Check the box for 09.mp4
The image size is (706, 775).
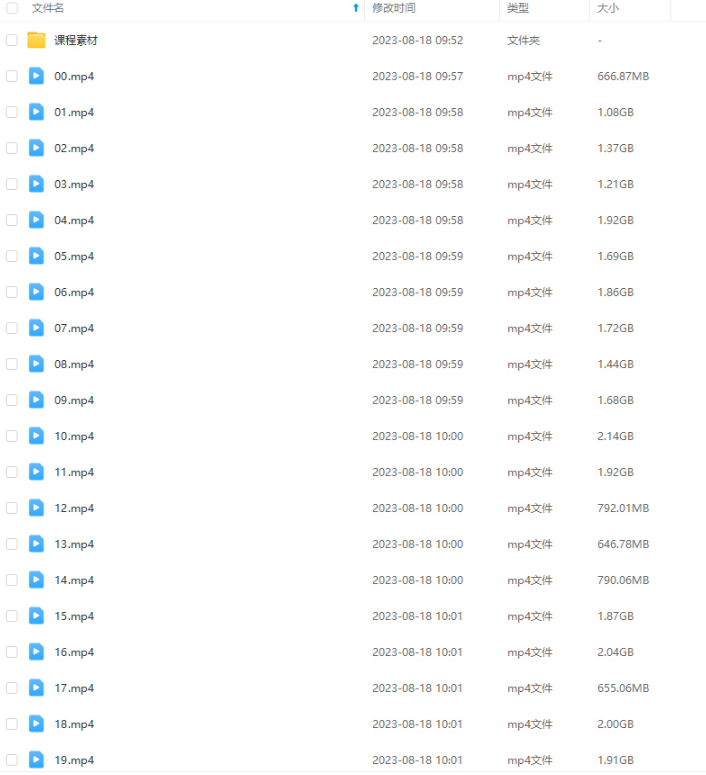12,400
